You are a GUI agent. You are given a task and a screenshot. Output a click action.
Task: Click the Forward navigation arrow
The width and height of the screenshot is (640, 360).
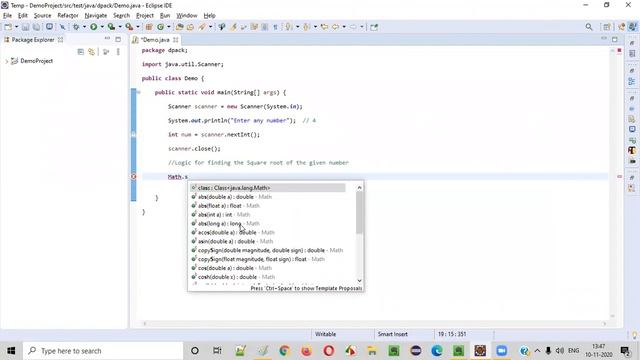[353, 27]
